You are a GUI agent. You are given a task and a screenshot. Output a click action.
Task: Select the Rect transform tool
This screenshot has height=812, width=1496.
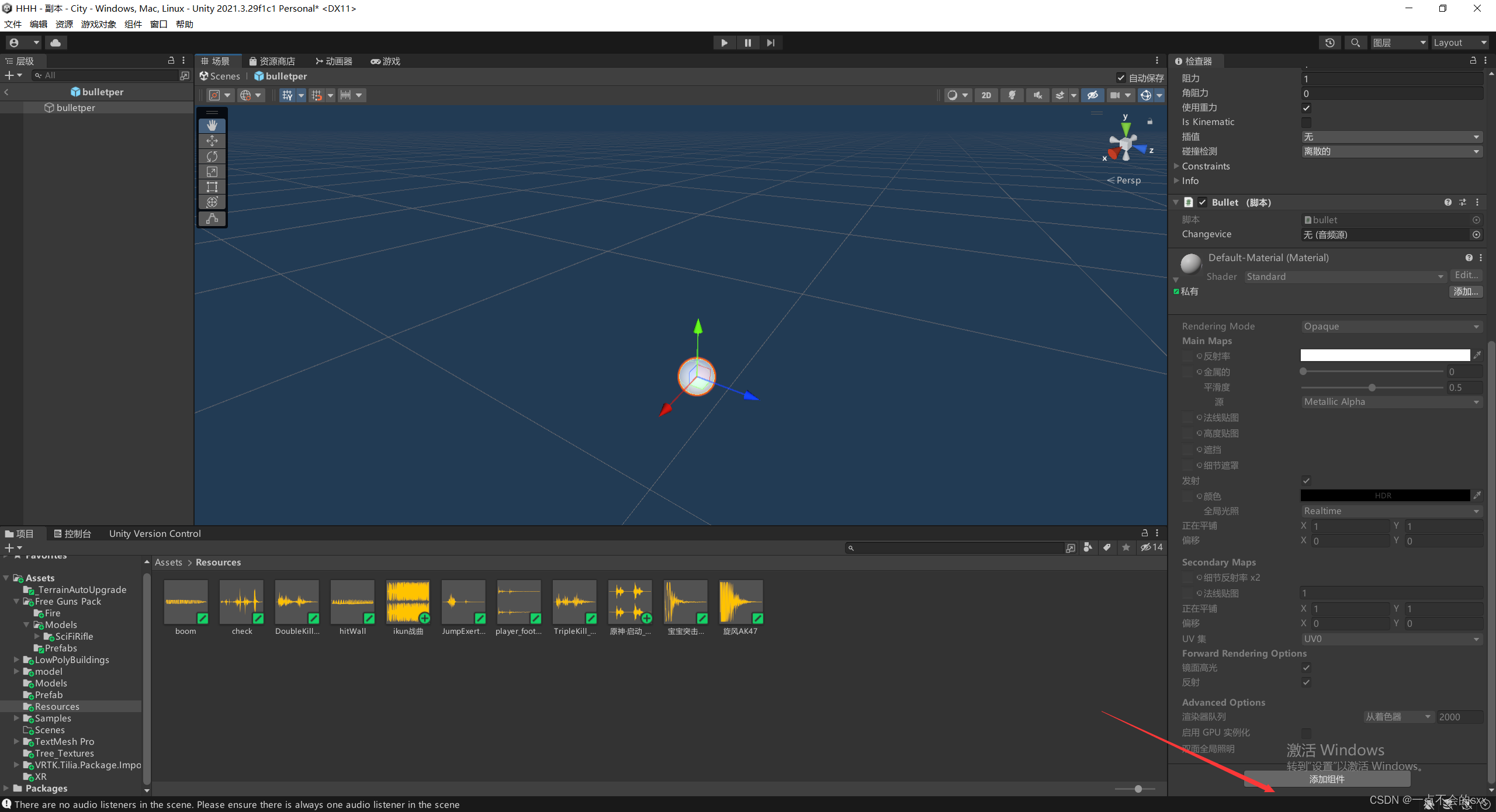pyautogui.click(x=212, y=186)
